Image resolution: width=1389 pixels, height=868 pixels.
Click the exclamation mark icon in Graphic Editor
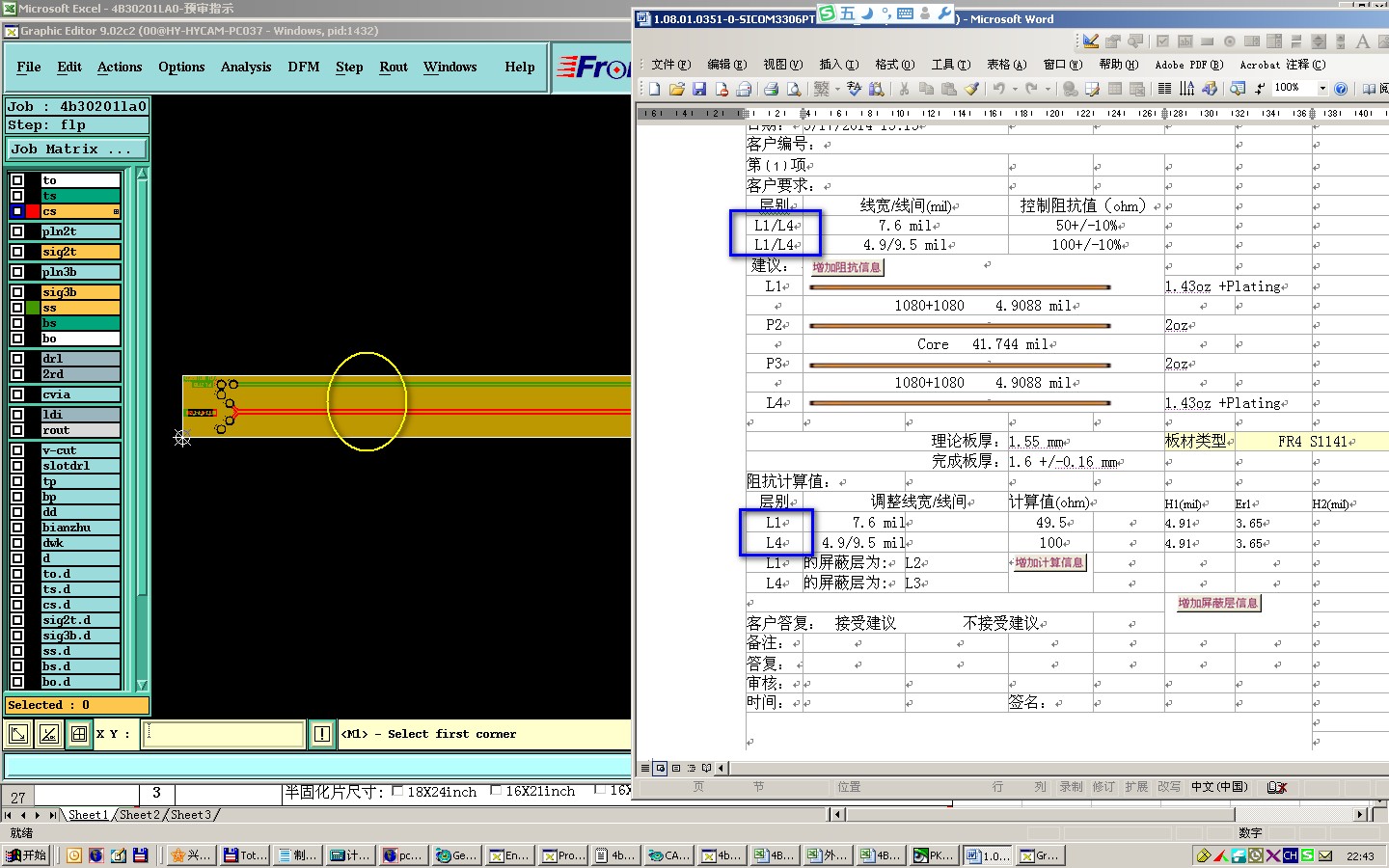pos(322,734)
